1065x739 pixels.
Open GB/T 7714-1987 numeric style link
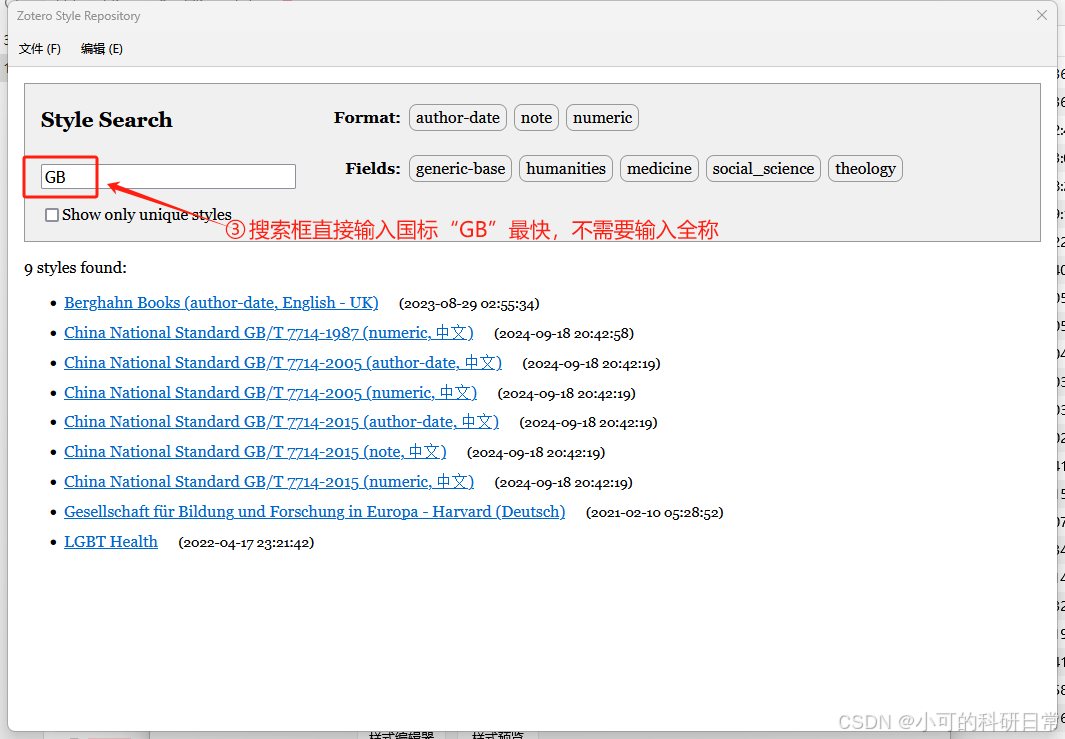(269, 333)
